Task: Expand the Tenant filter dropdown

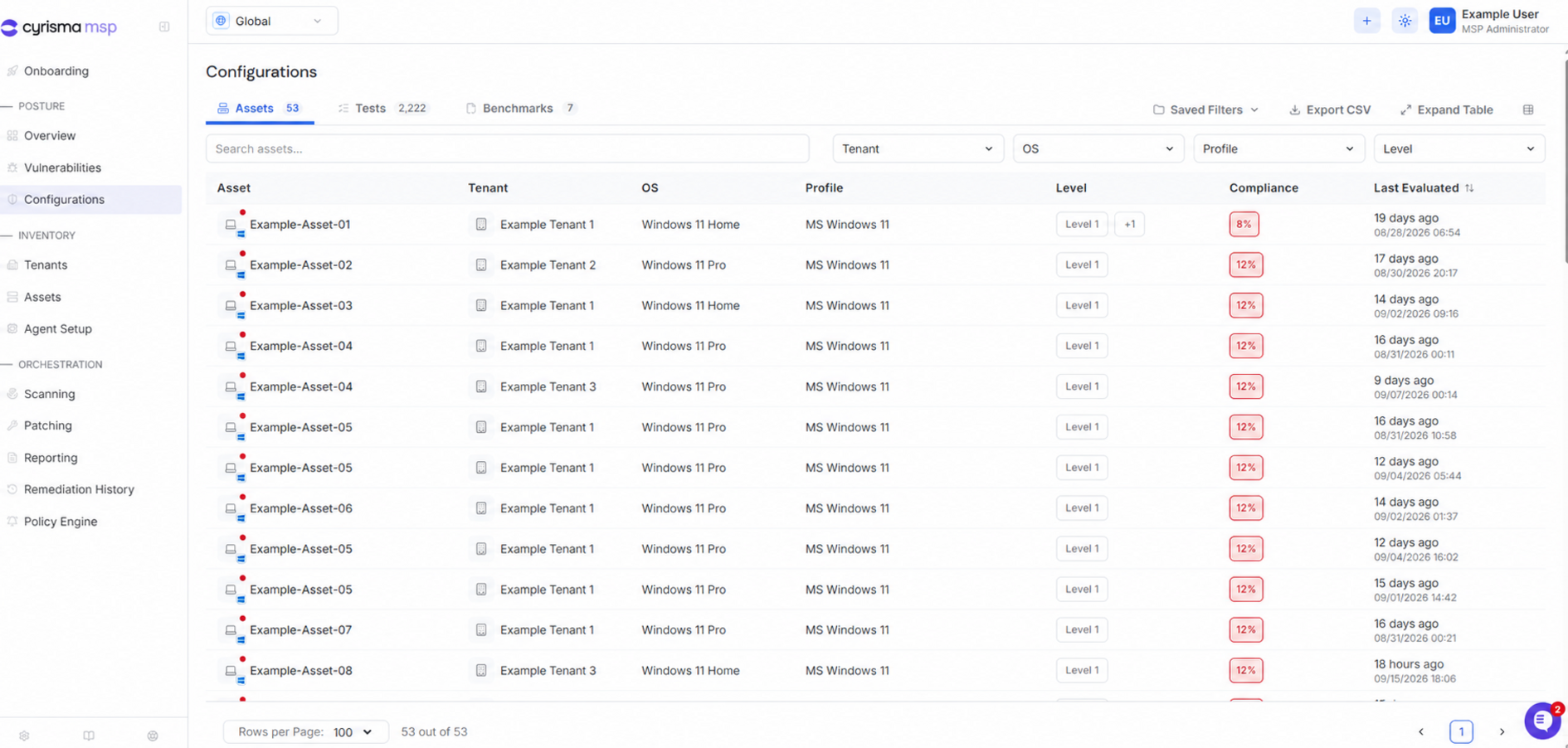Action: [918, 149]
